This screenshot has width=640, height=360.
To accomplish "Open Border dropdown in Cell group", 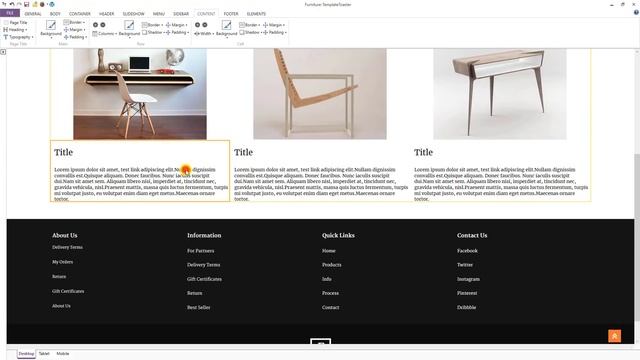I will coord(250,25).
